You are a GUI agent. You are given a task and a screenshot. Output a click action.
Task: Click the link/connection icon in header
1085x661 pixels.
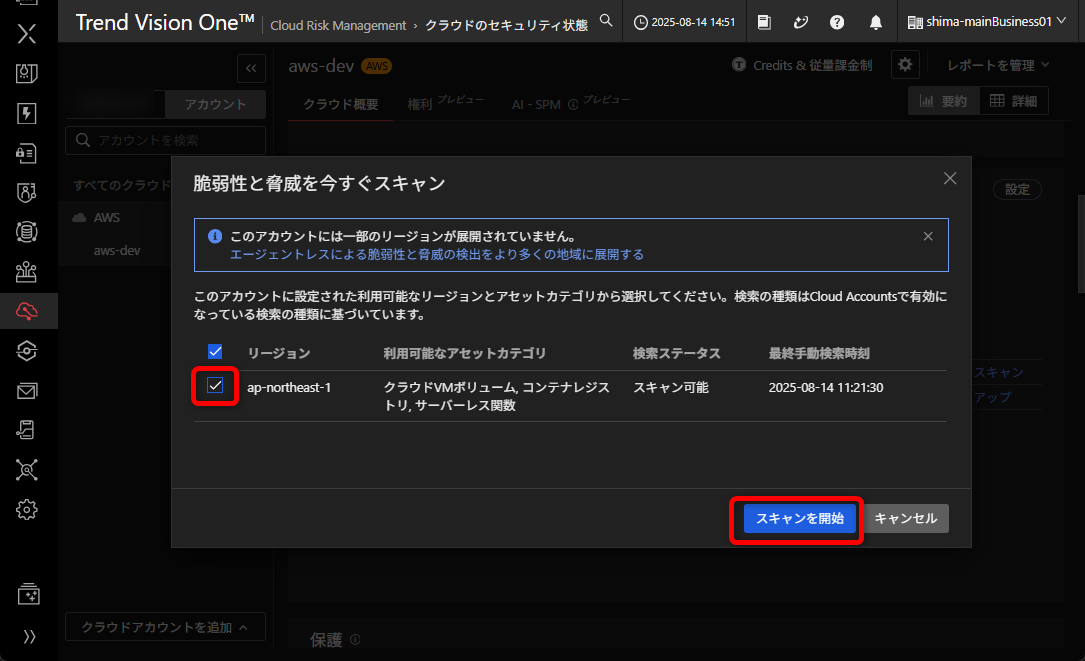(x=801, y=22)
